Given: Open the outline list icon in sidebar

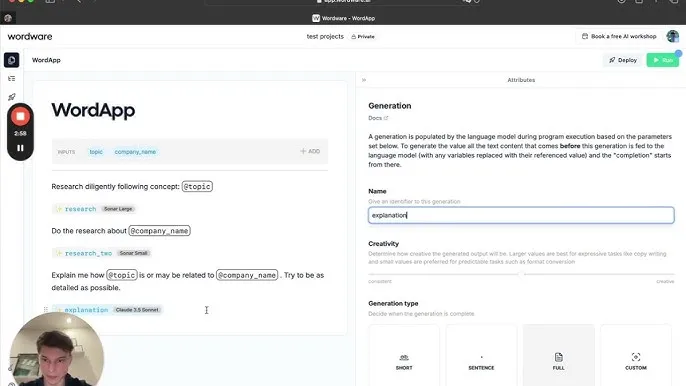Looking at the screenshot, I should click(11, 78).
